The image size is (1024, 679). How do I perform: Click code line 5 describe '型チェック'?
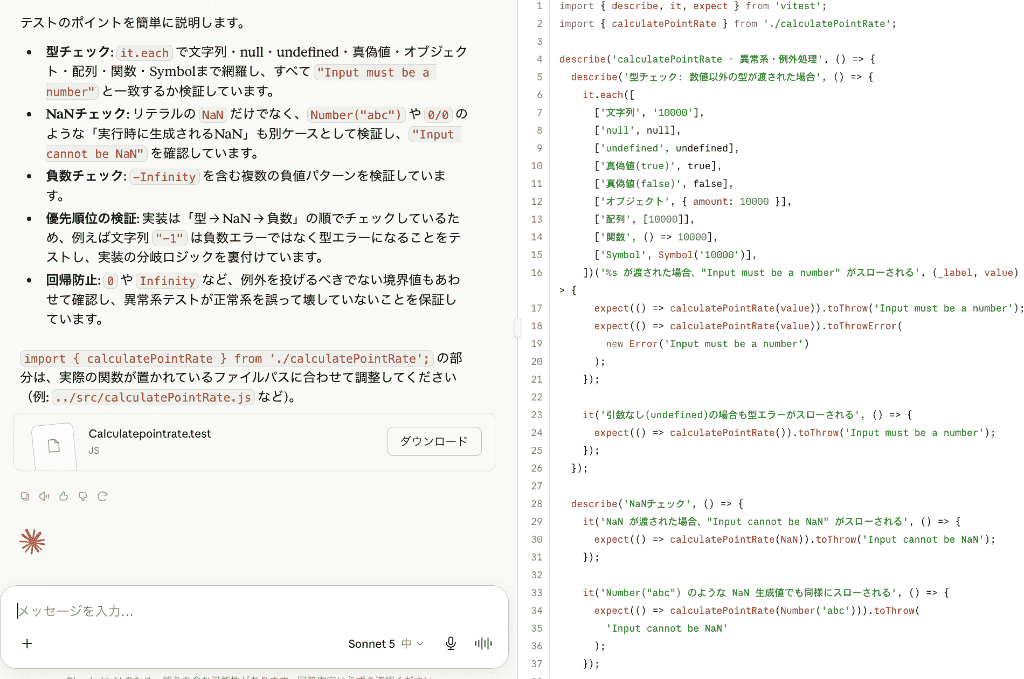(722, 76)
